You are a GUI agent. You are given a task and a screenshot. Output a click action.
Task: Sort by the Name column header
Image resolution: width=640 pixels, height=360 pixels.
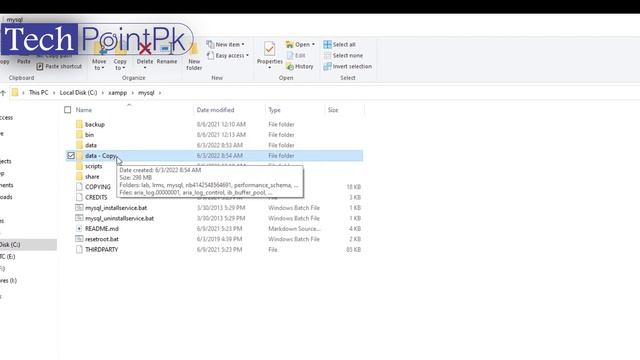click(x=84, y=110)
